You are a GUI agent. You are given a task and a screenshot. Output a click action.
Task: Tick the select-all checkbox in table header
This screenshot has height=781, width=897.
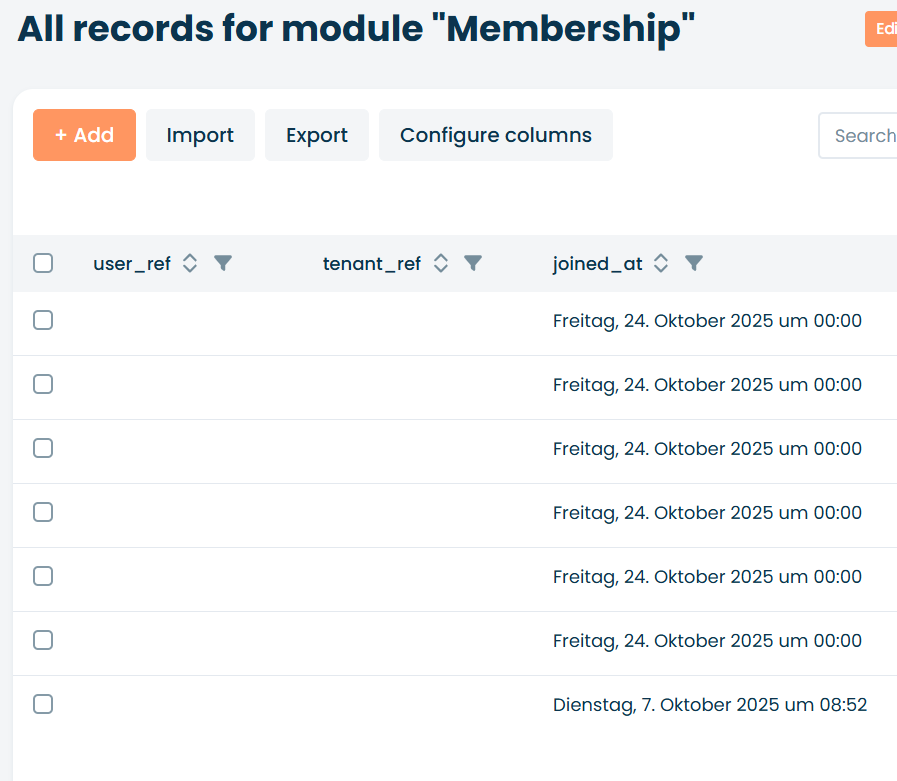coord(43,263)
